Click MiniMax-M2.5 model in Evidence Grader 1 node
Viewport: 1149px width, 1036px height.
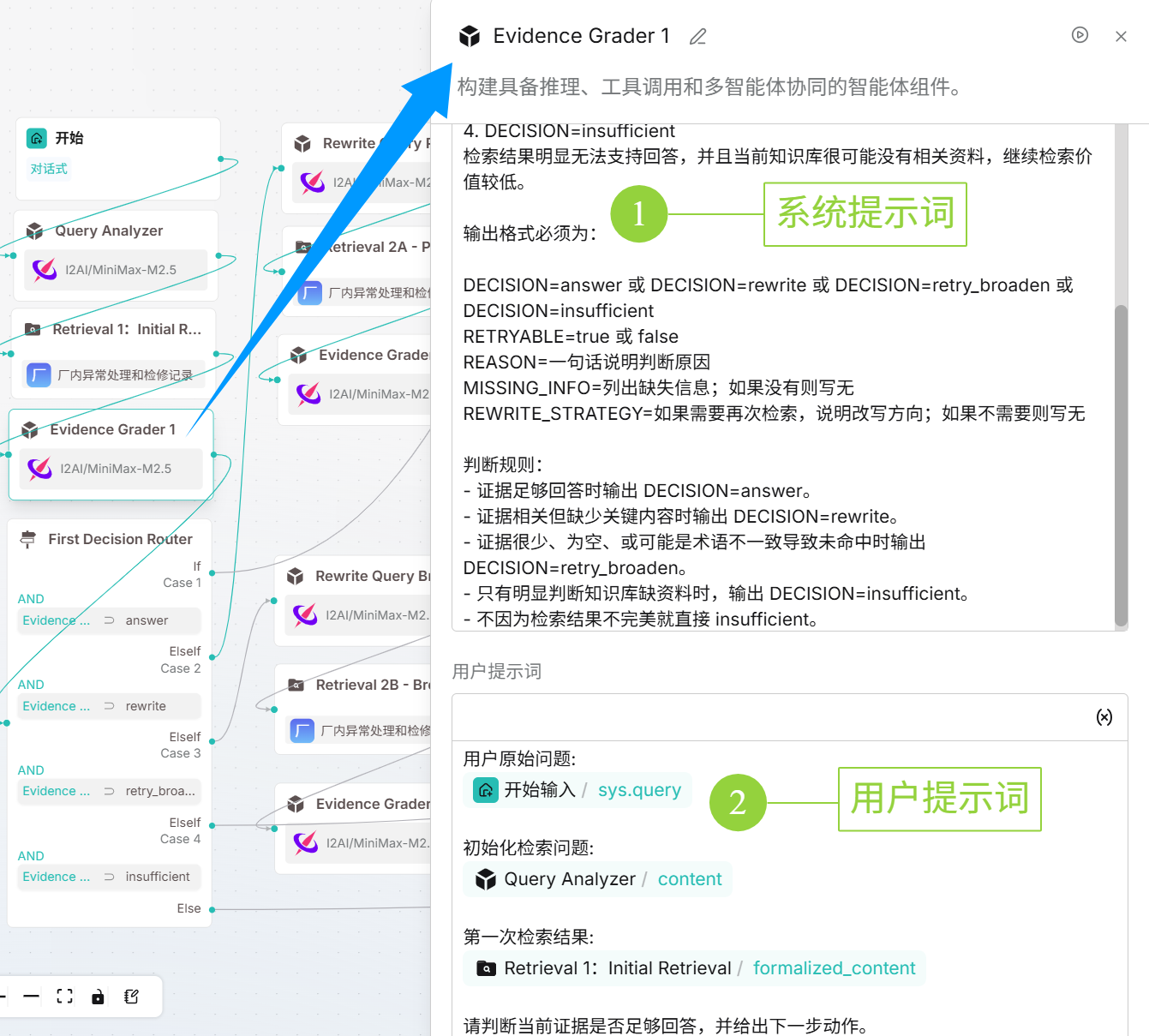pos(111,469)
